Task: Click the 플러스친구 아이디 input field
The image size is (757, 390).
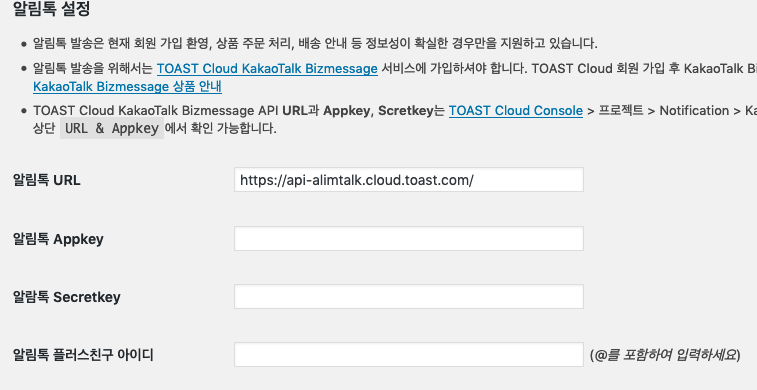Action: point(409,354)
